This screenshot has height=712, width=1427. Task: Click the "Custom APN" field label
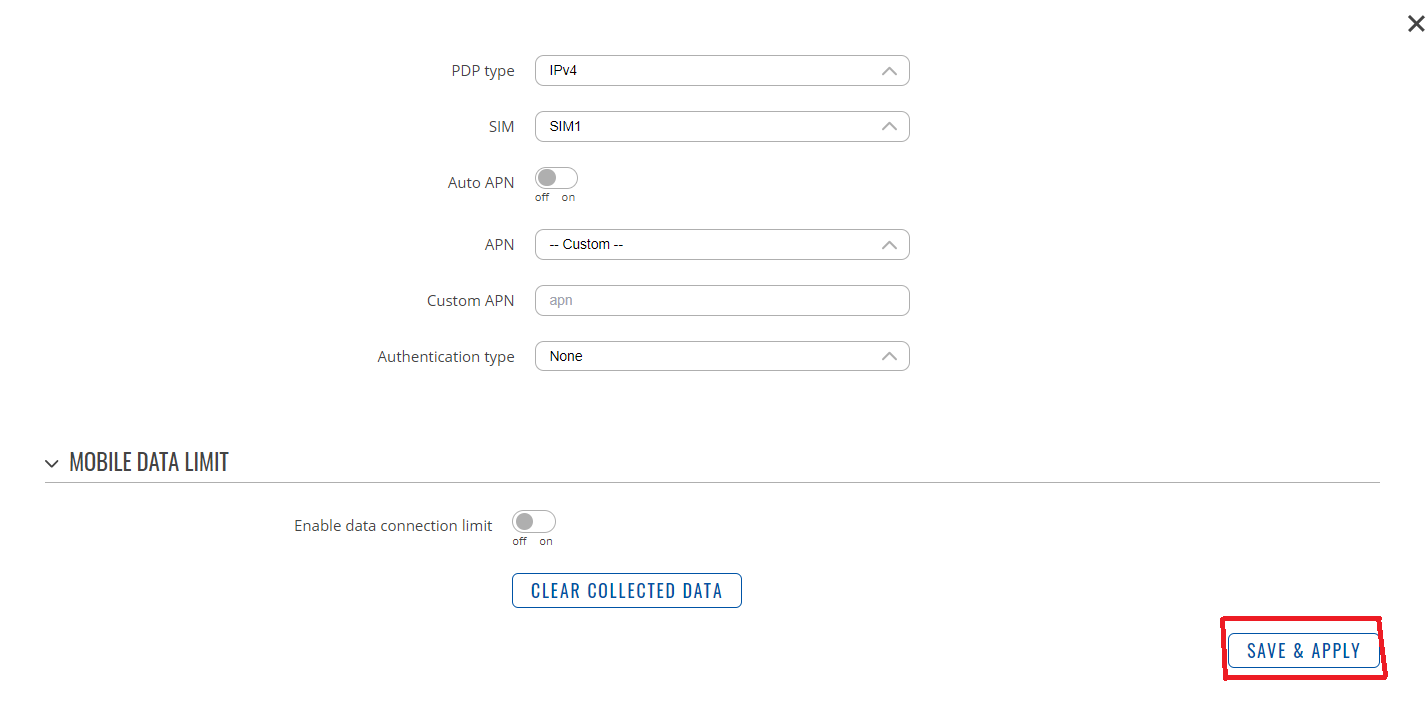tap(470, 301)
